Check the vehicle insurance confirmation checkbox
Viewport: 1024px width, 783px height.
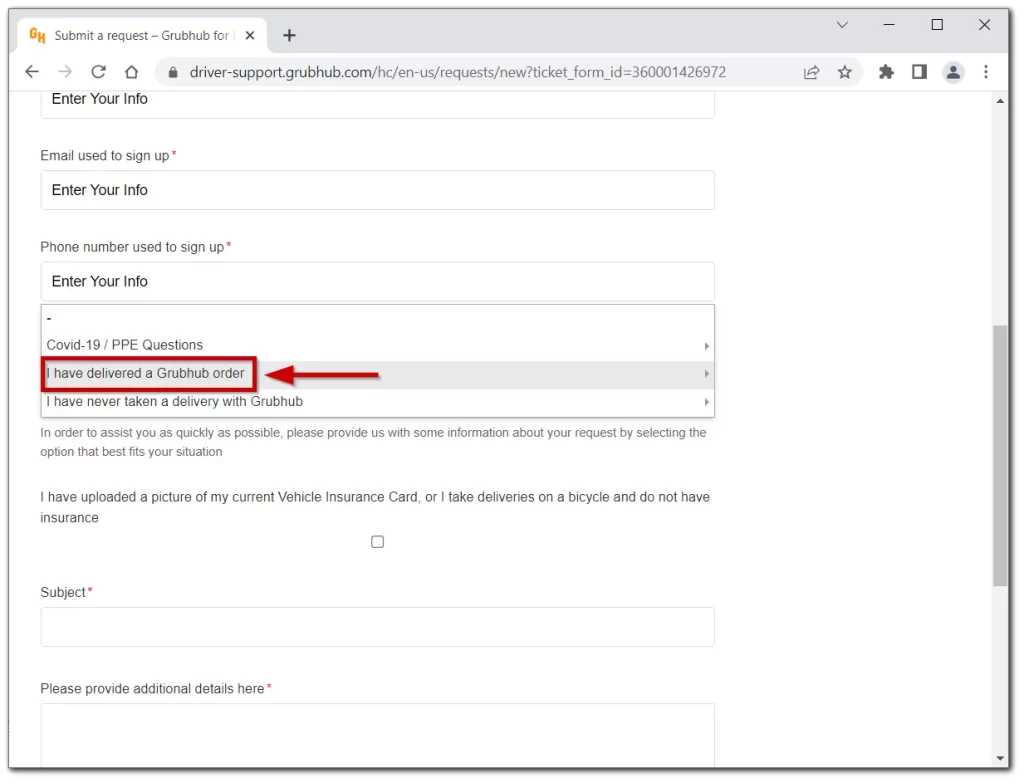(377, 541)
